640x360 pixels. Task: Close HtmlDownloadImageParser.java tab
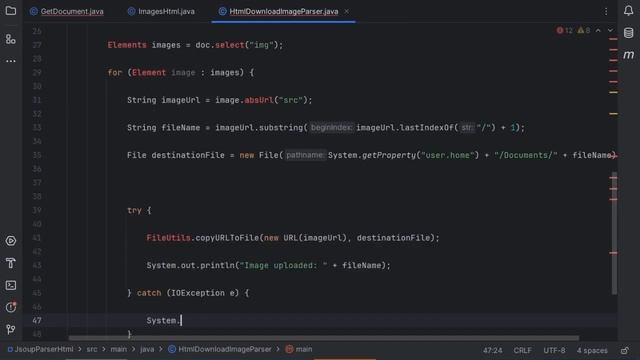click(347, 11)
